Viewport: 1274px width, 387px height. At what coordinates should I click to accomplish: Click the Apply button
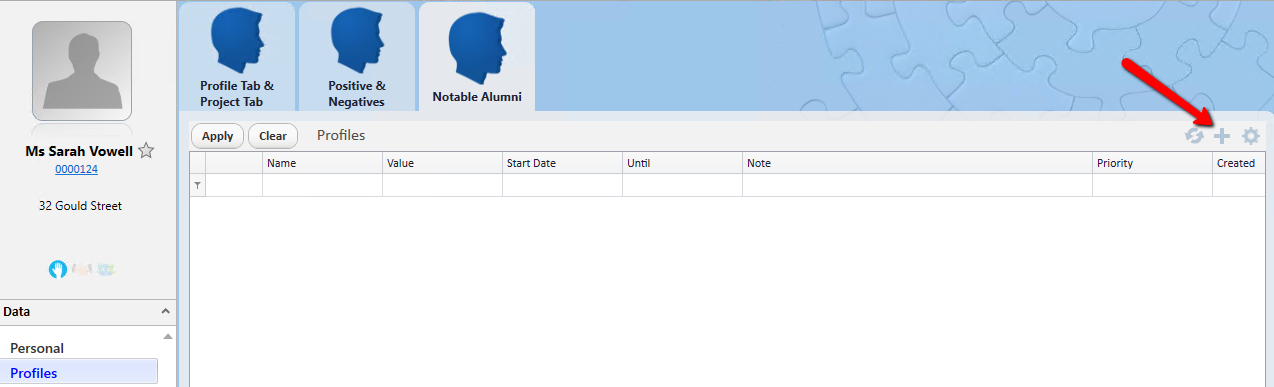click(x=217, y=136)
